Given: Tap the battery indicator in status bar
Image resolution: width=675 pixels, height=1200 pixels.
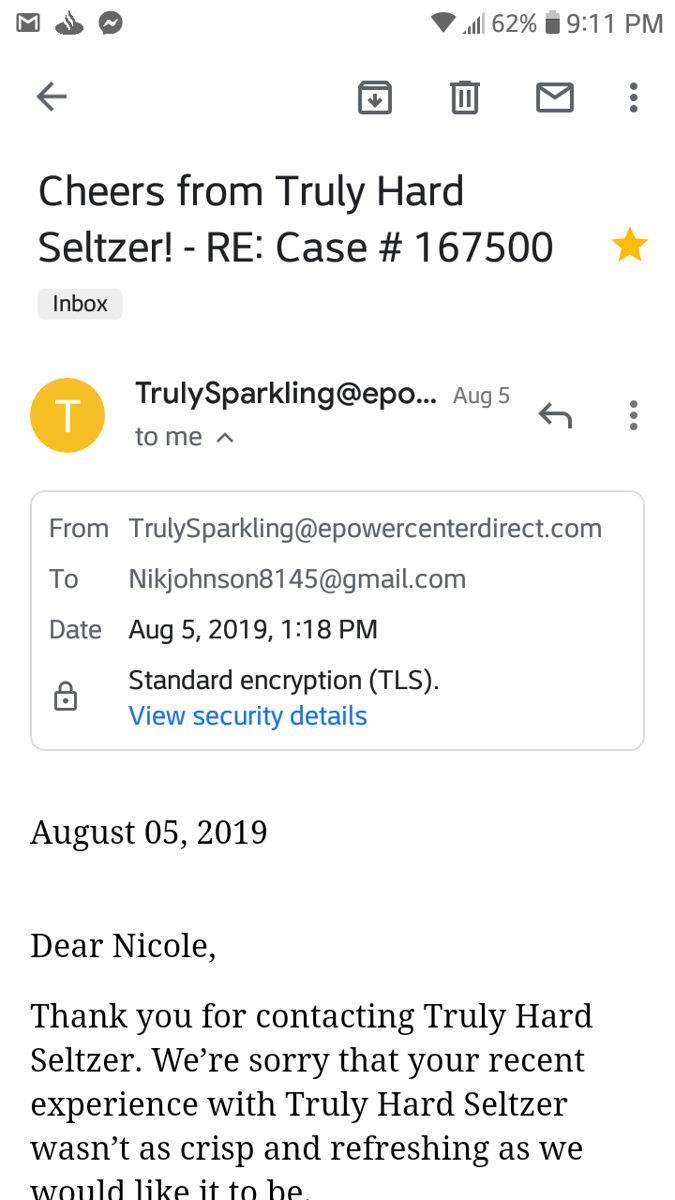Looking at the screenshot, I should click(x=552, y=23).
